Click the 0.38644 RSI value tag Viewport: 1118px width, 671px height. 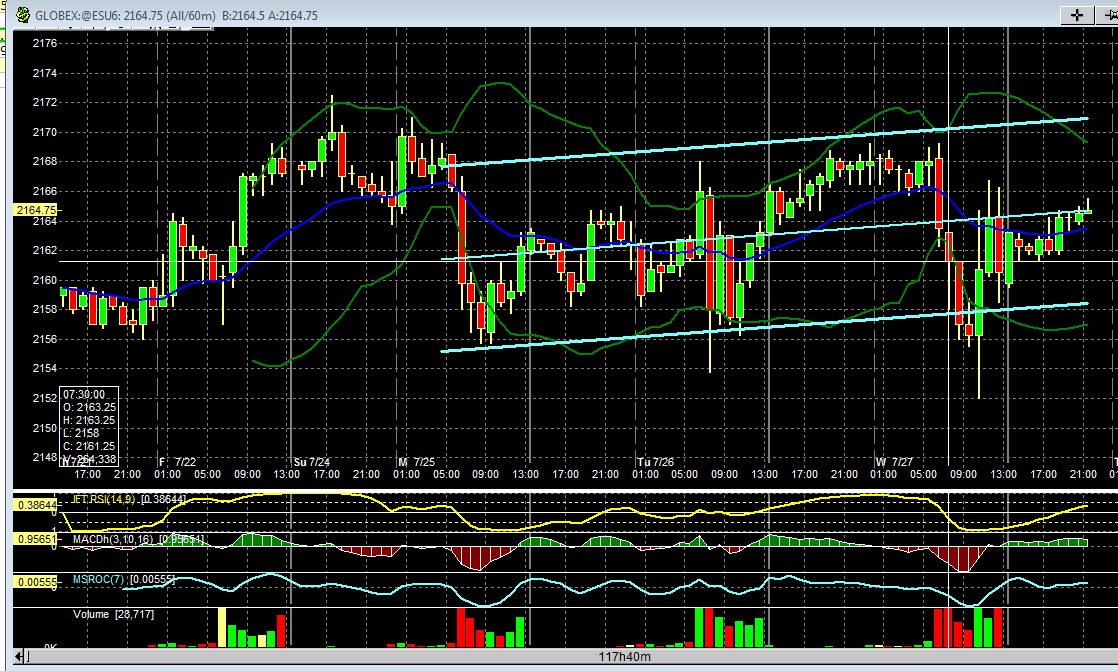pyautogui.click(x=36, y=505)
